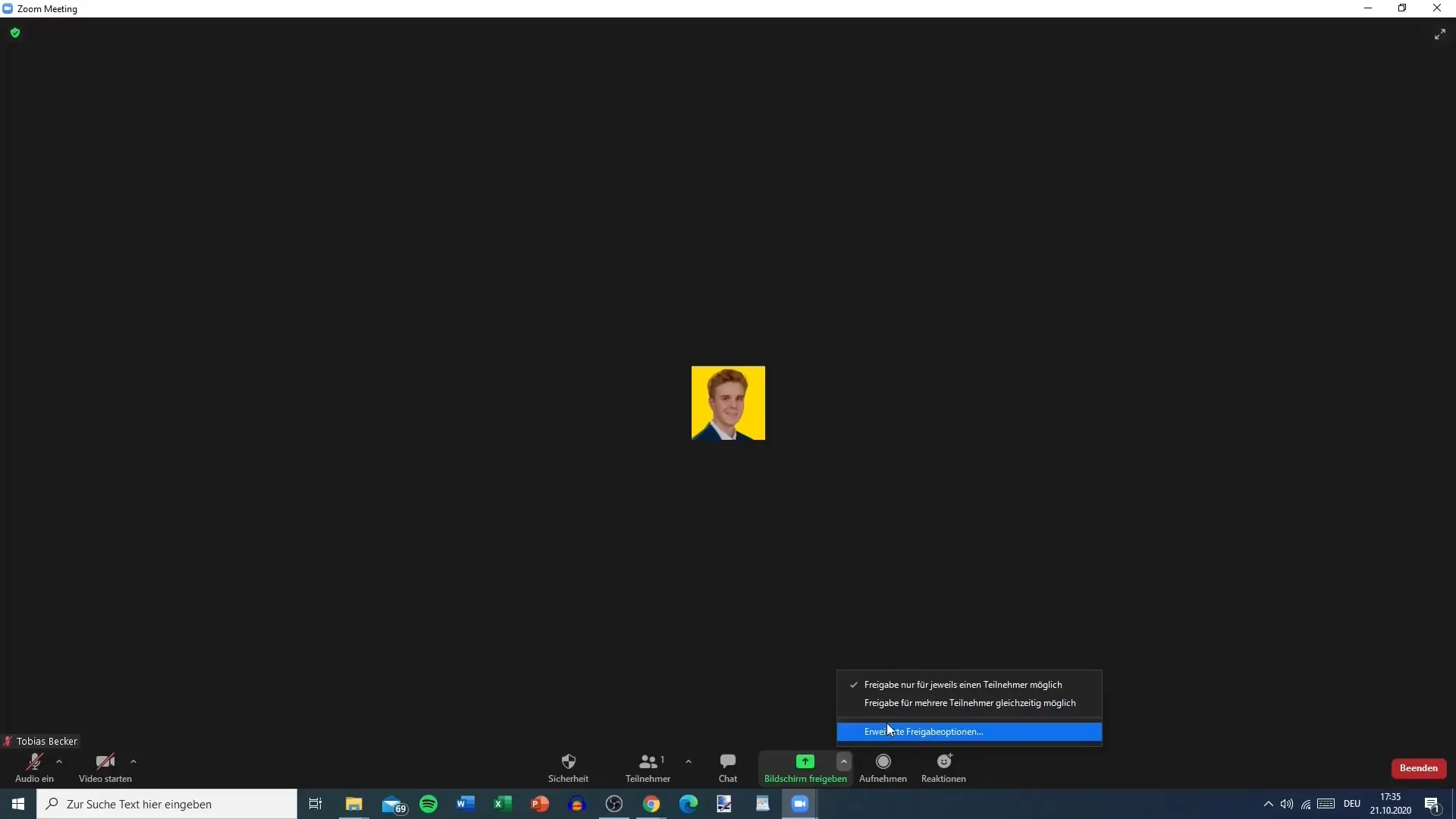Click the Windows search box
The height and width of the screenshot is (819, 1456).
pos(167,804)
